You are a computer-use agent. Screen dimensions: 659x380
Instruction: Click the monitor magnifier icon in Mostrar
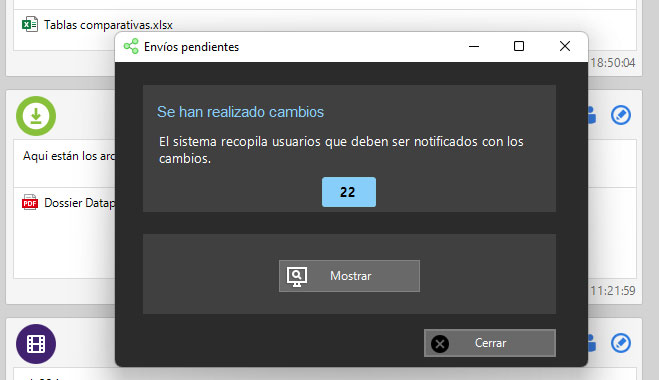point(297,276)
